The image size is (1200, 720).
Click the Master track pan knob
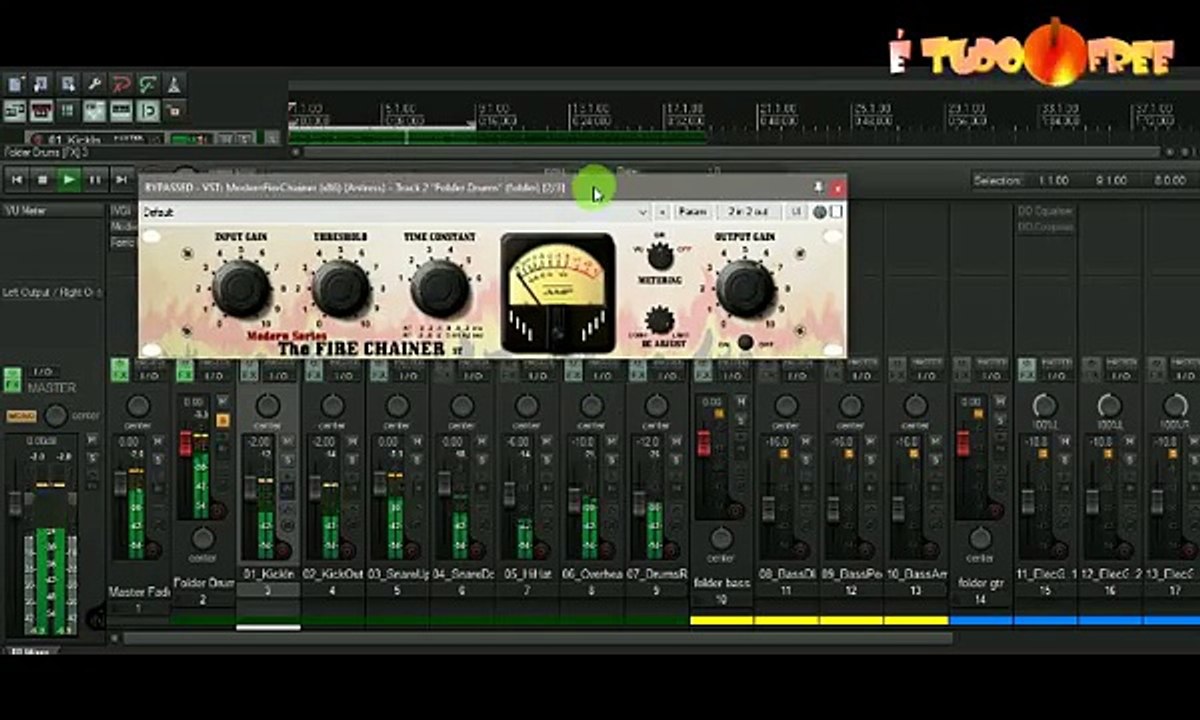coord(56,415)
